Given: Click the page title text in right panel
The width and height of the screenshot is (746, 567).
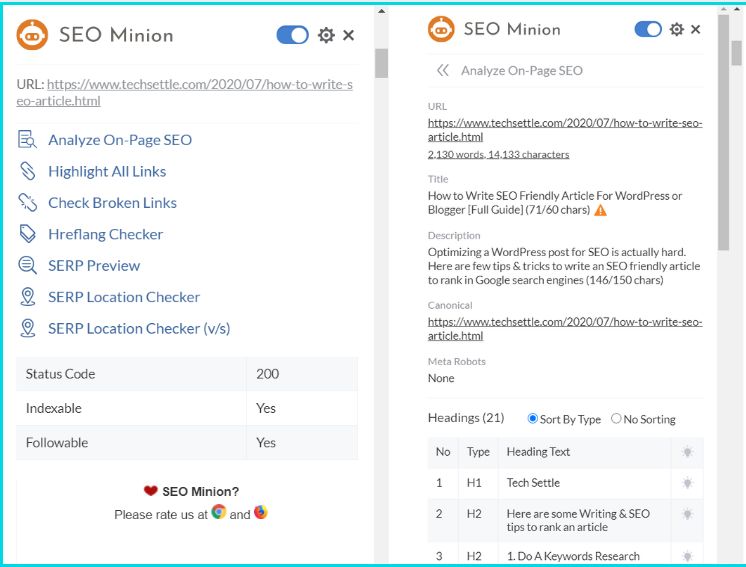Looking at the screenshot, I should tap(555, 203).
